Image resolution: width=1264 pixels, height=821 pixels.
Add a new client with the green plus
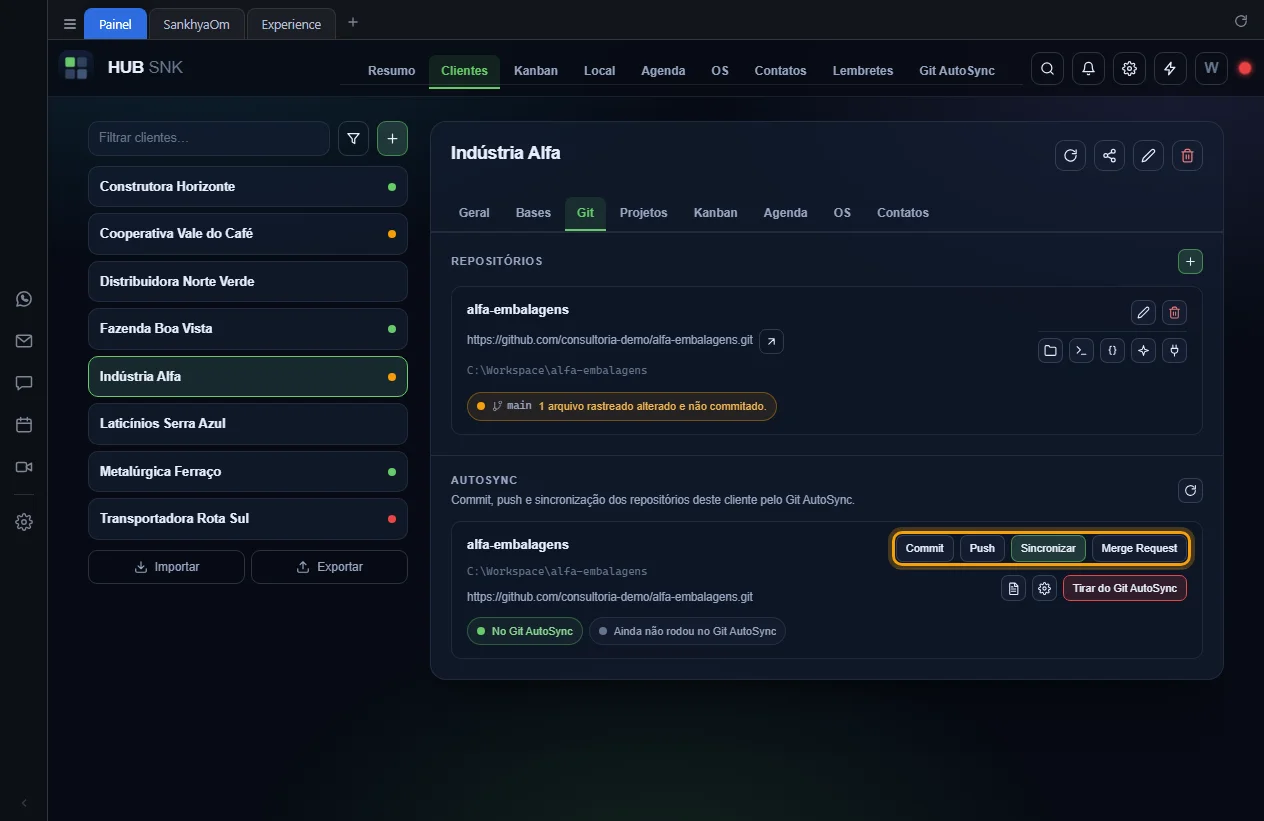click(392, 139)
